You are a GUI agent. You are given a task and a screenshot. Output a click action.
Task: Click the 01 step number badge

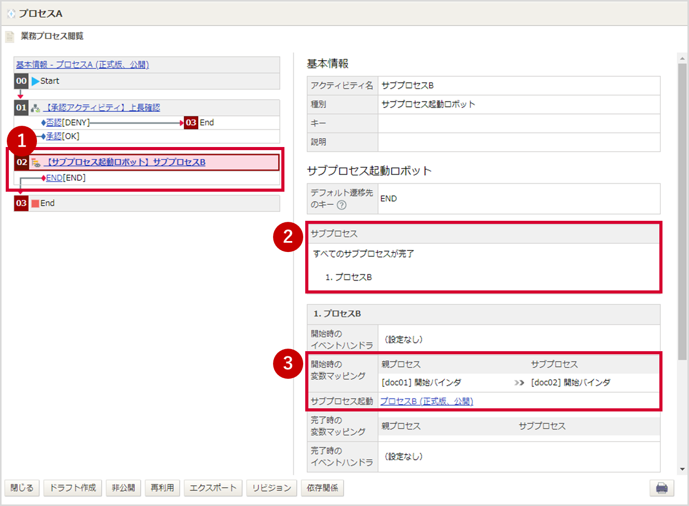[x=21, y=108]
